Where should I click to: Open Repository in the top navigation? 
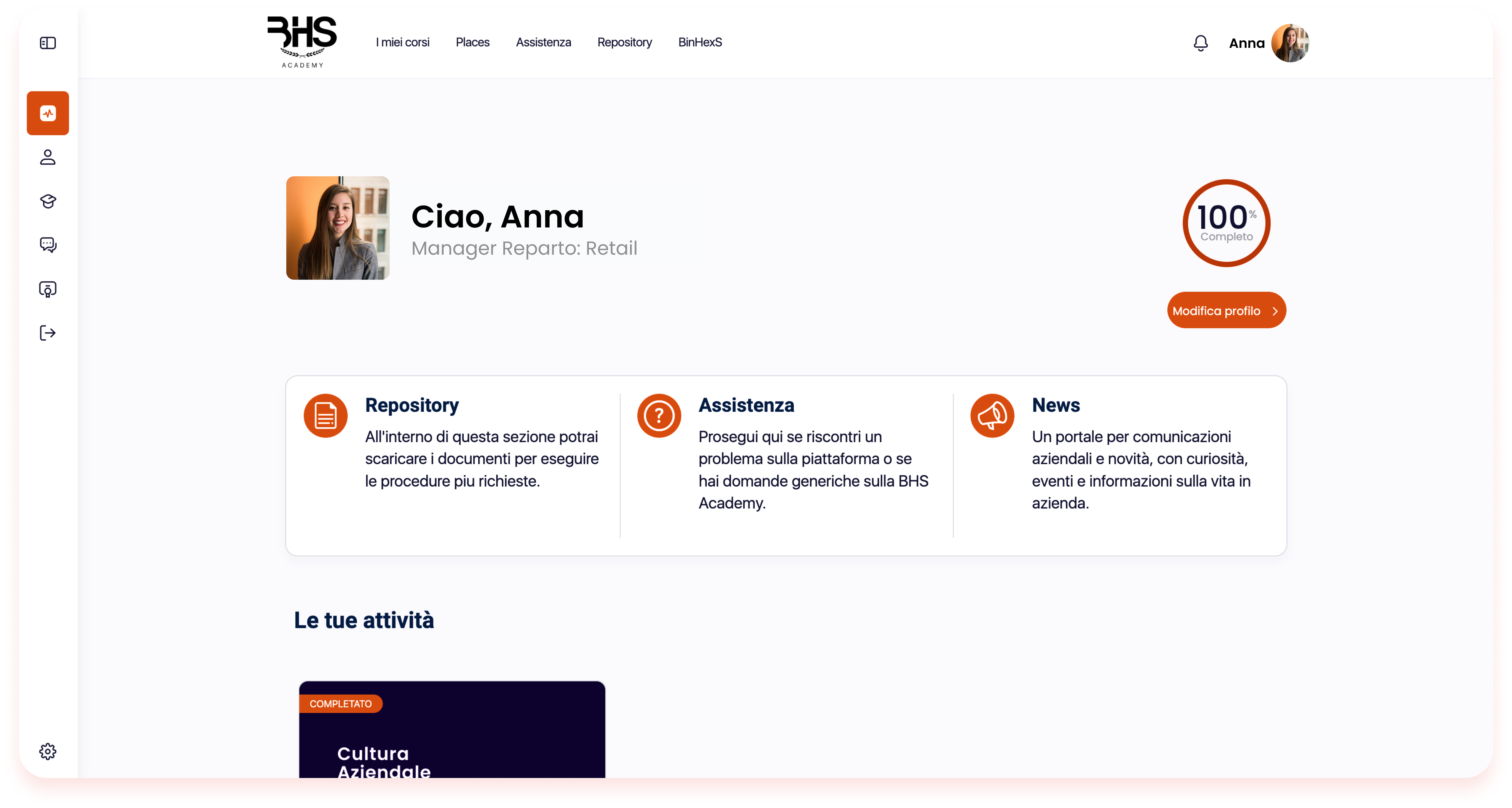624,42
